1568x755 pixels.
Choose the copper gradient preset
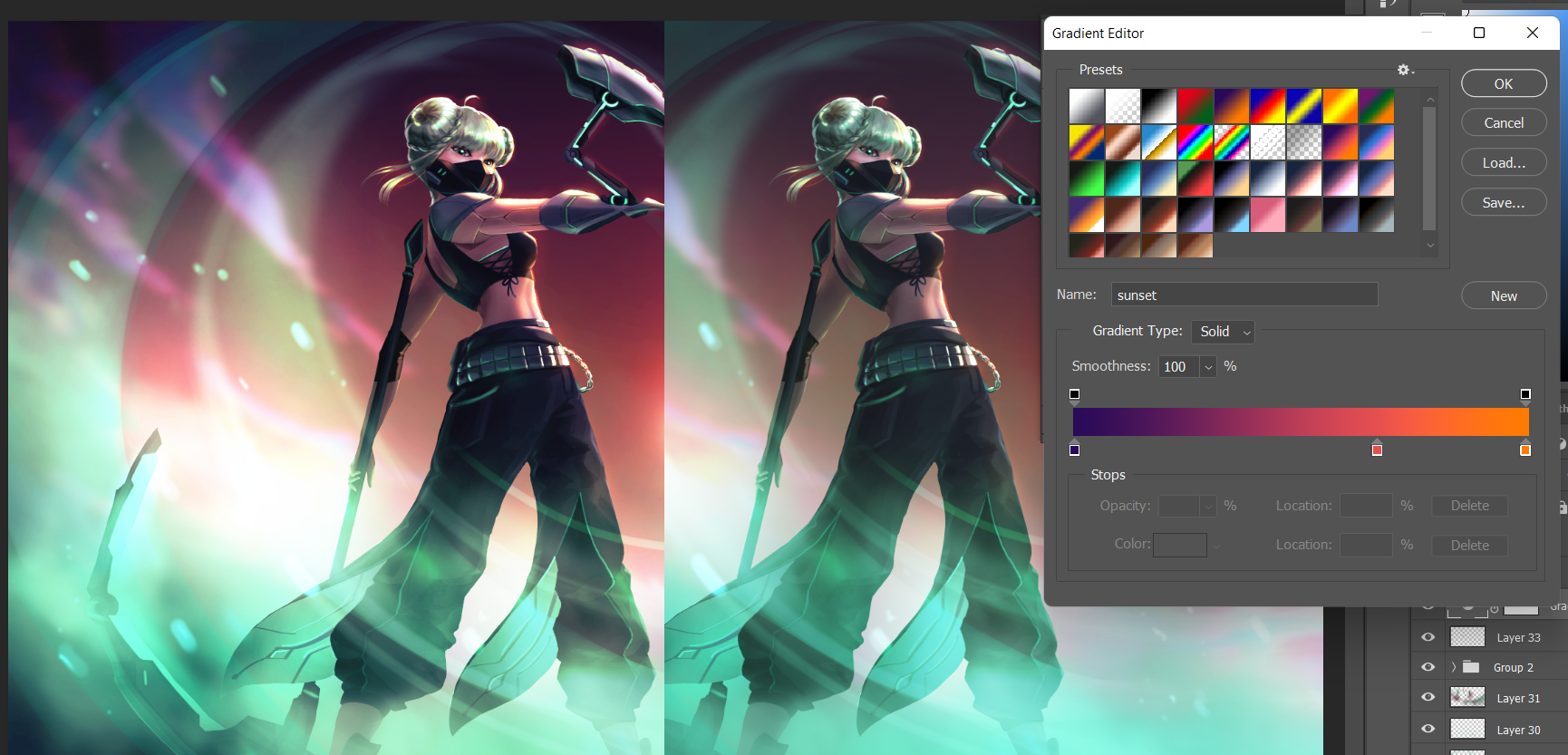tap(1123, 142)
